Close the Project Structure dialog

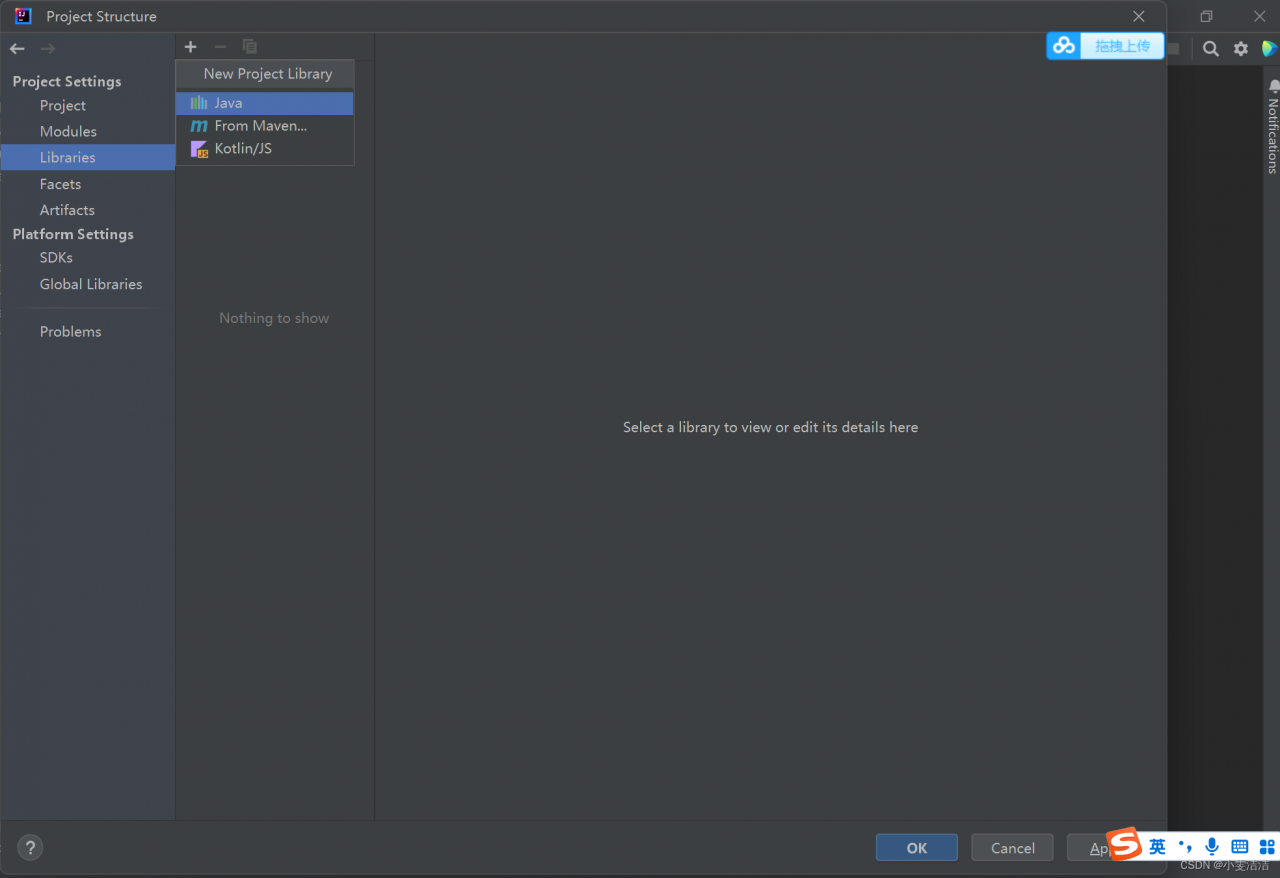[1139, 16]
